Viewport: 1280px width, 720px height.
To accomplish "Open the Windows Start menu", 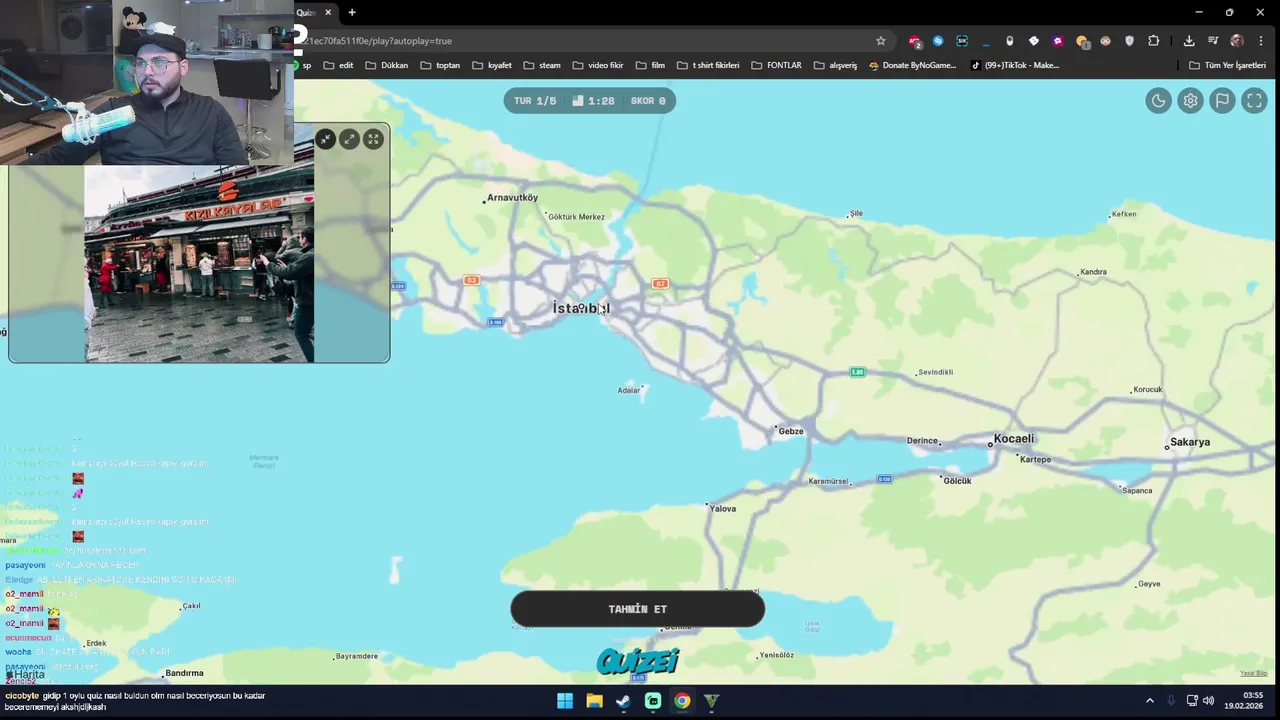I will (x=565, y=701).
